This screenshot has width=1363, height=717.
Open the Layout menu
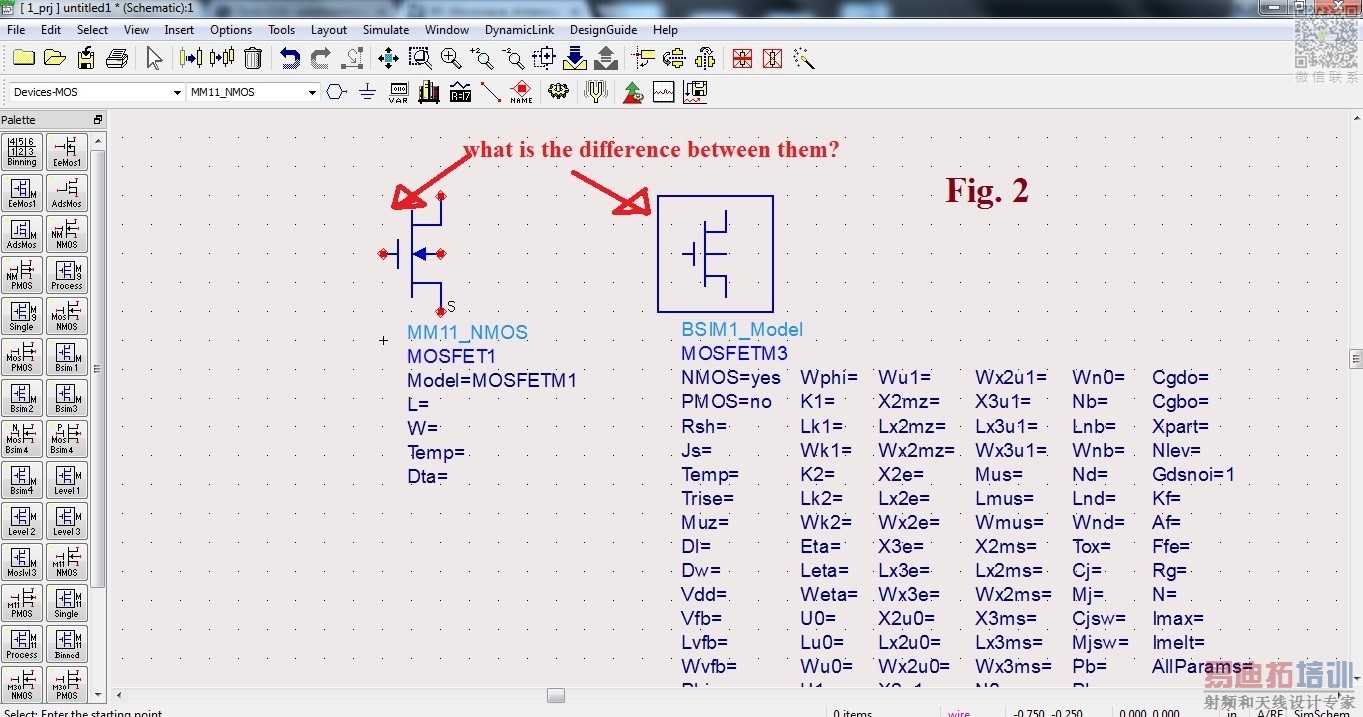pos(329,30)
